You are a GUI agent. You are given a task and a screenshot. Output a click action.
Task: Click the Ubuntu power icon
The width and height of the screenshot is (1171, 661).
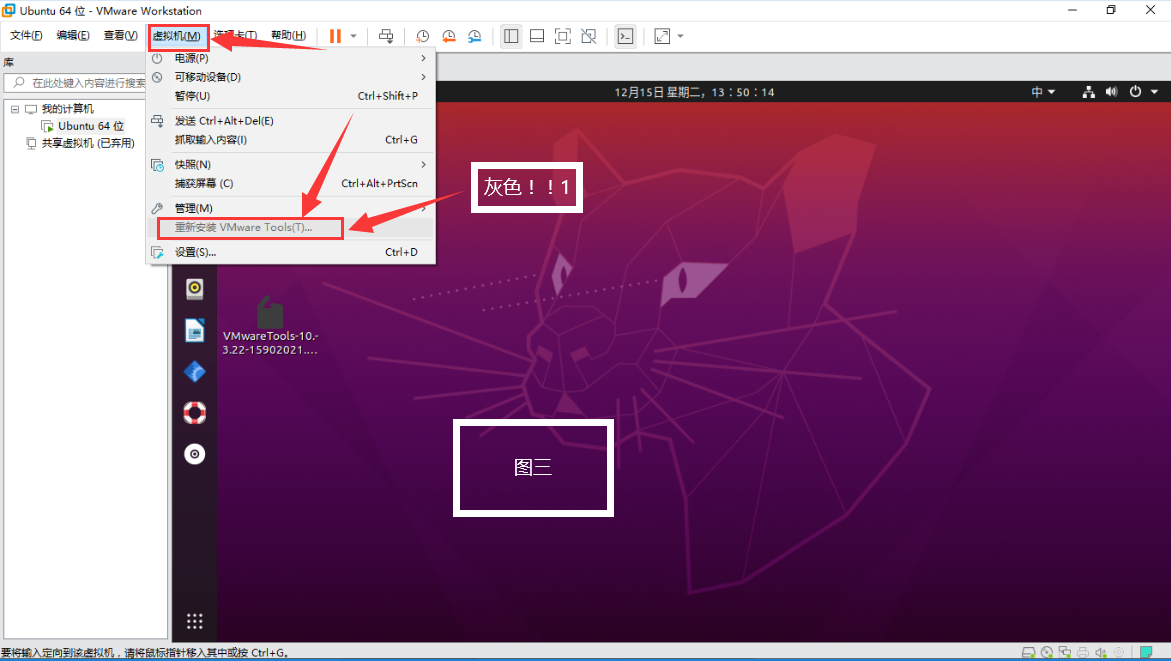(x=1135, y=92)
